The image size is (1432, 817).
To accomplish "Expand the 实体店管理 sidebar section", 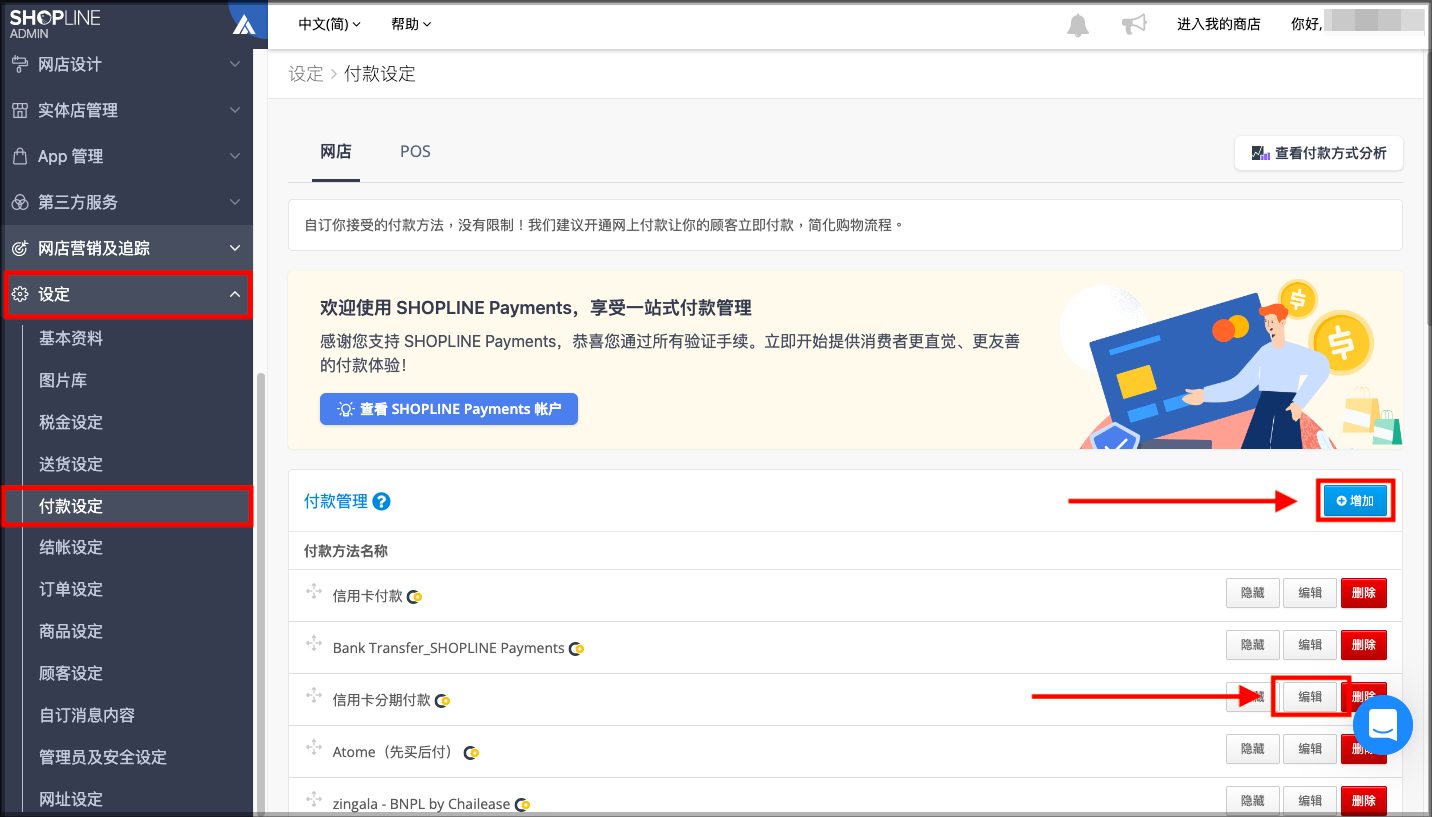I will pos(235,110).
